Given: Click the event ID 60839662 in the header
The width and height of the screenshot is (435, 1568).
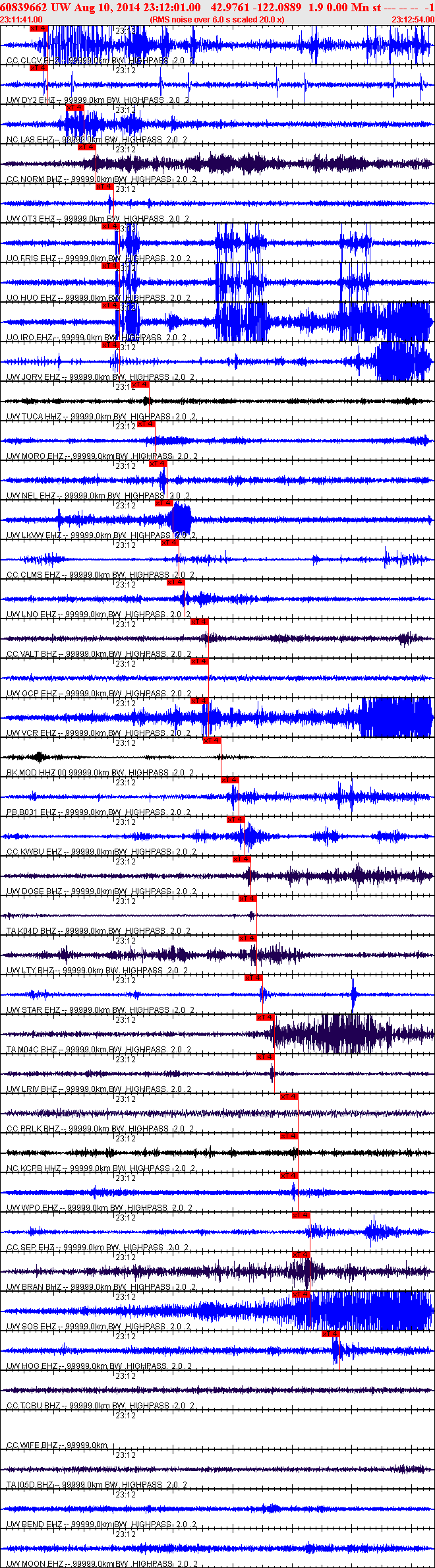Looking at the screenshot, I should pyautogui.click(x=24, y=7).
